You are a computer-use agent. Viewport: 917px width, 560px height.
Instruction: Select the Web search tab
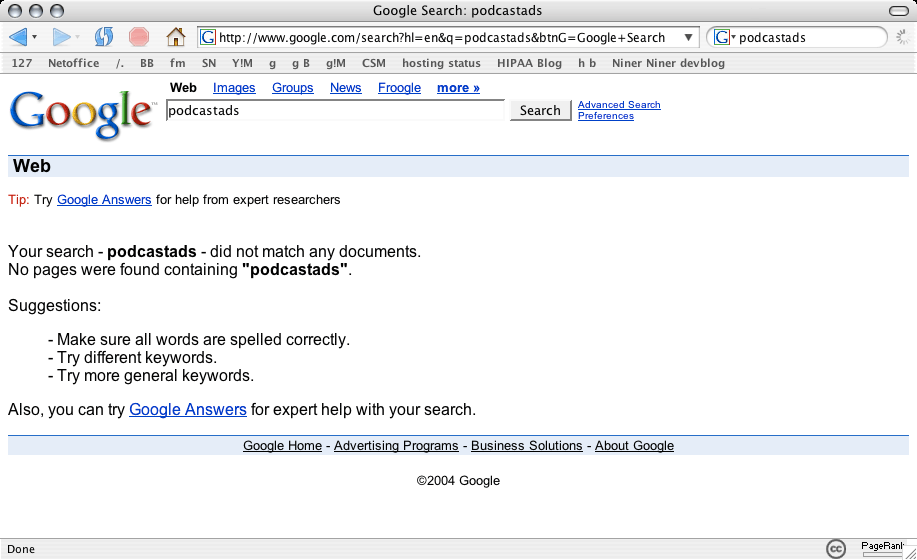183,88
